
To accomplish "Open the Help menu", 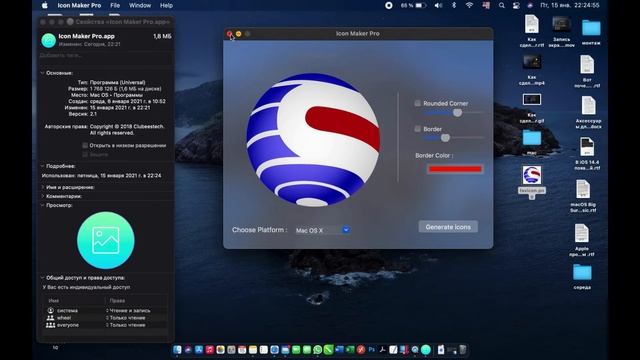I will pyautogui.click(x=166, y=5).
